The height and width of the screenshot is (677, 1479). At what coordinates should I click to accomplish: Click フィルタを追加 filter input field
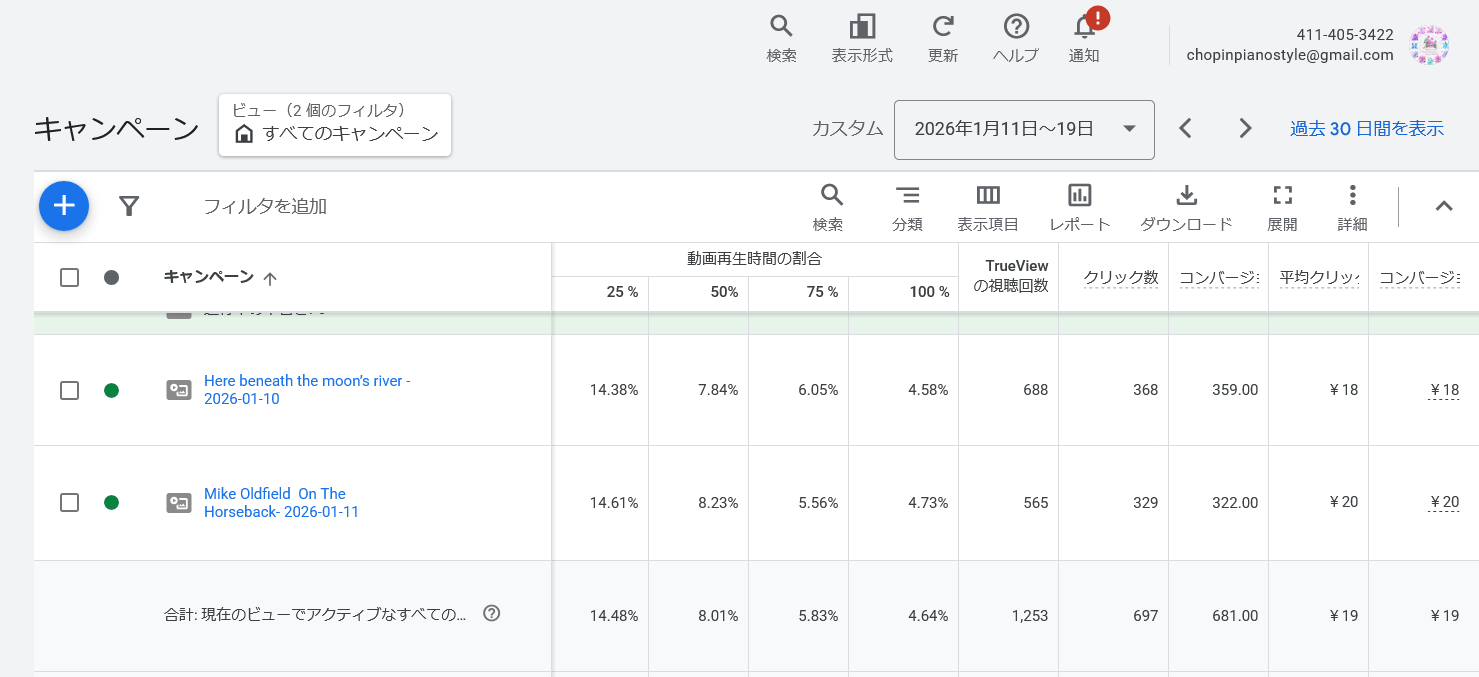pyautogui.click(x=265, y=207)
